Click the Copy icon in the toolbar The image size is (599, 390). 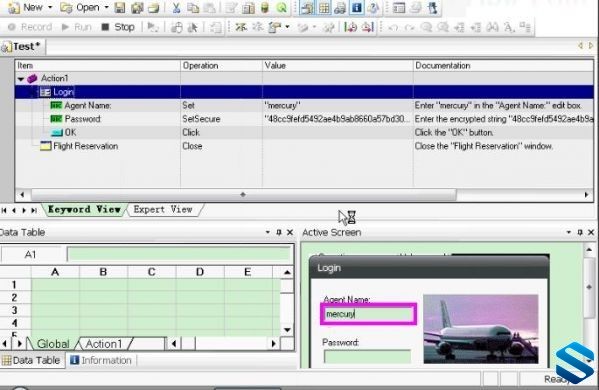[193, 8]
